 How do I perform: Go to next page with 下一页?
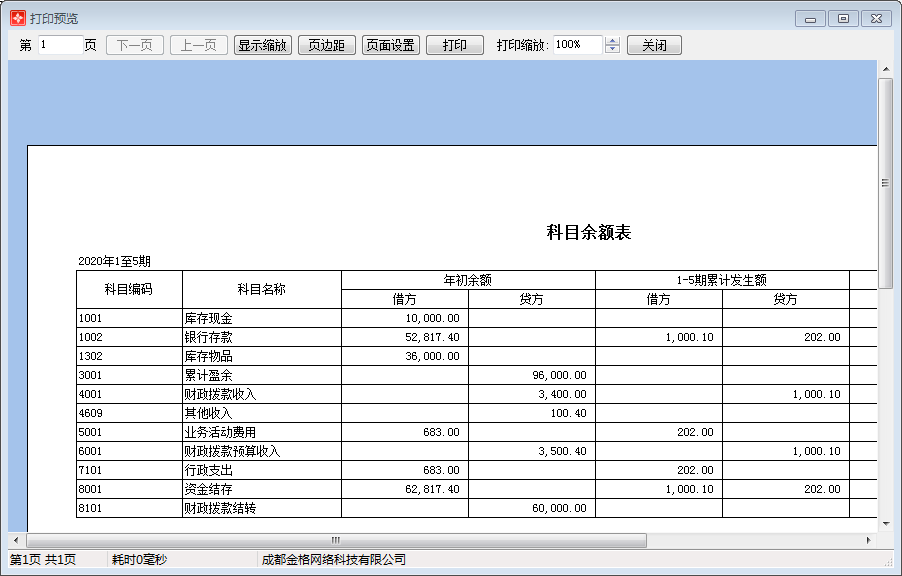tap(133, 44)
